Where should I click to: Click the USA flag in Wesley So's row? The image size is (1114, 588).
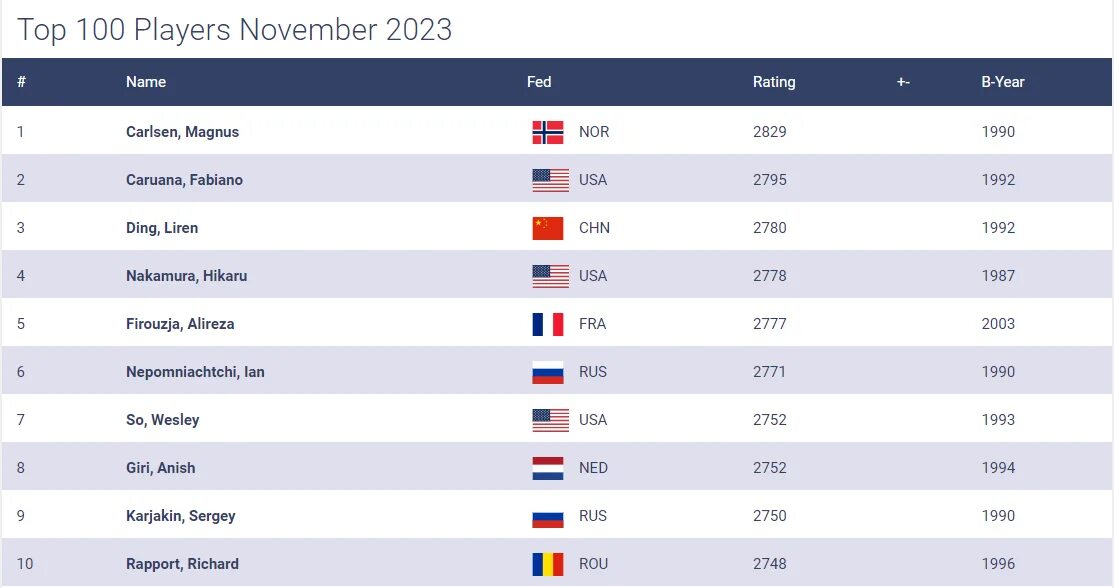(551, 420)
